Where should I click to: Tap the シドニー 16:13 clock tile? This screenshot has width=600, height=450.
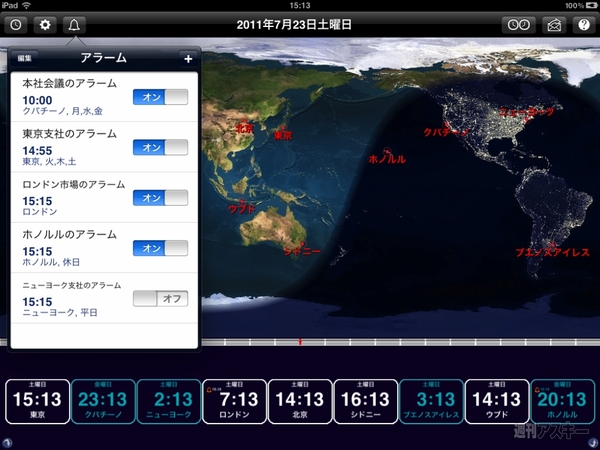tap(365, 401)
